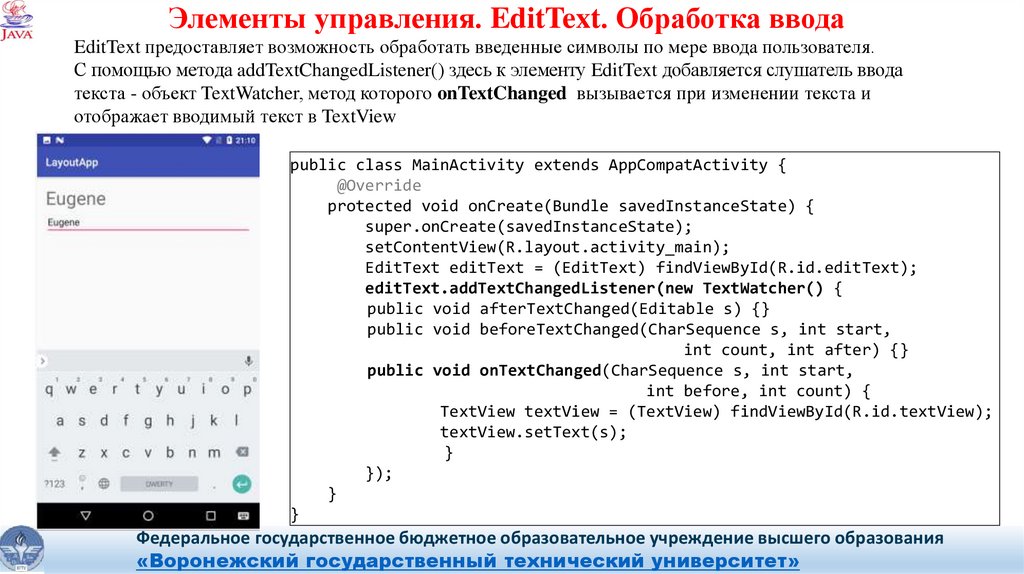Tap the q key
The width and height of the screenshot is (1024, 574).
point(49,389)
